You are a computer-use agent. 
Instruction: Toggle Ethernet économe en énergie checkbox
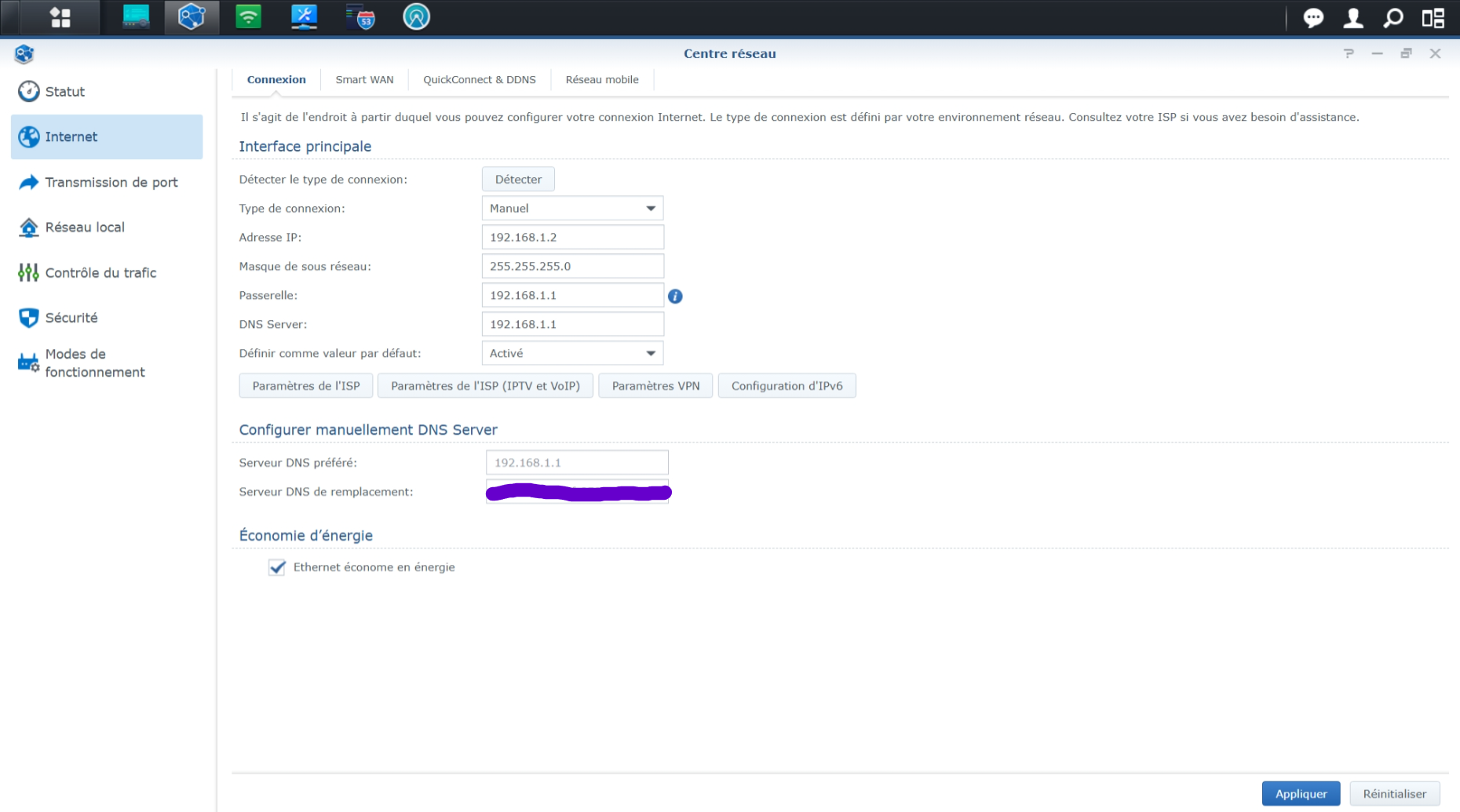[277, 567]
